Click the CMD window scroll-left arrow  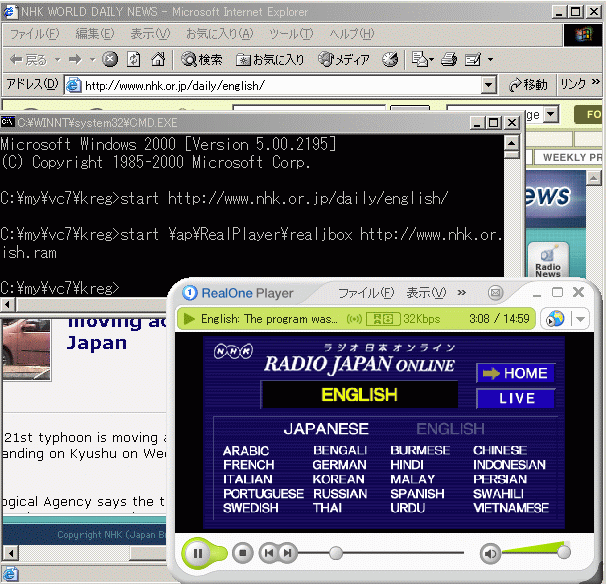pos(7,305)
